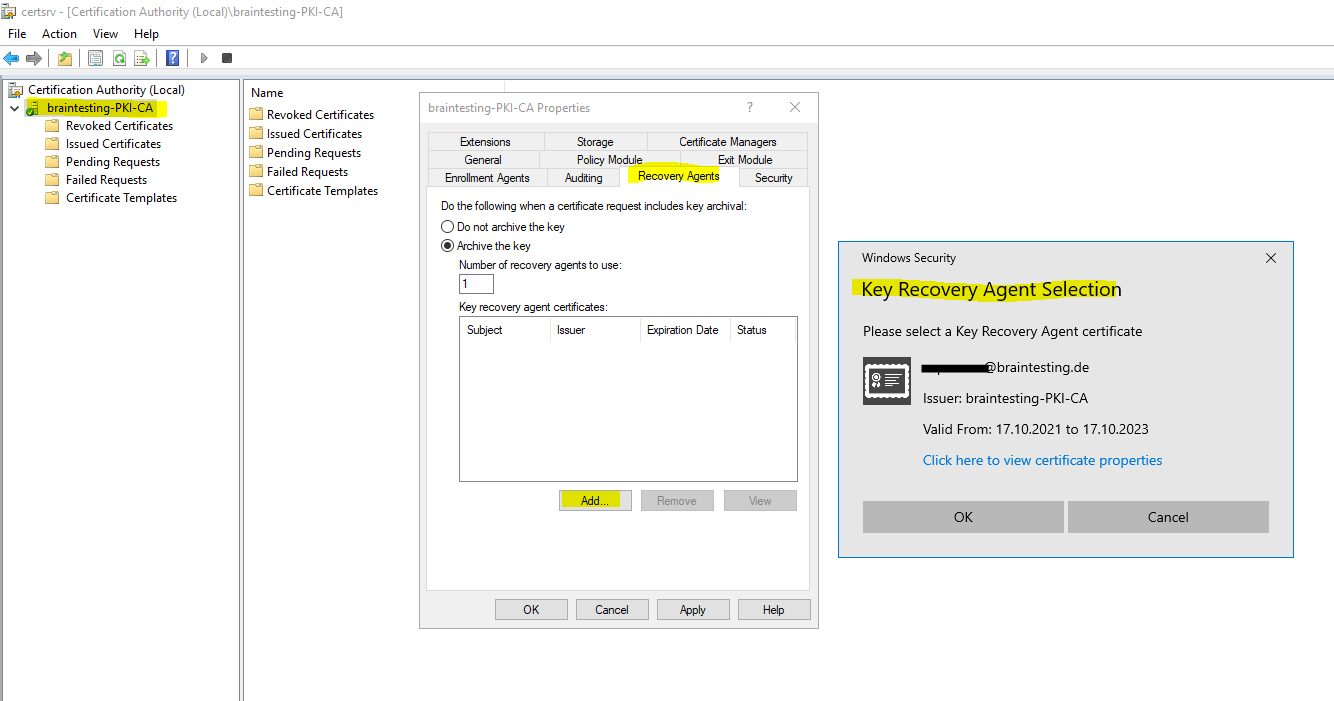Open the Action menu

point(59,33)
